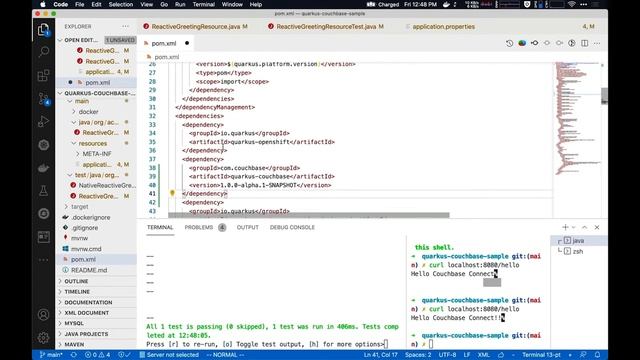Open the Terminal menu in menu bar
The width and height of the screenshot is (640, 360).
click(203, 4)
